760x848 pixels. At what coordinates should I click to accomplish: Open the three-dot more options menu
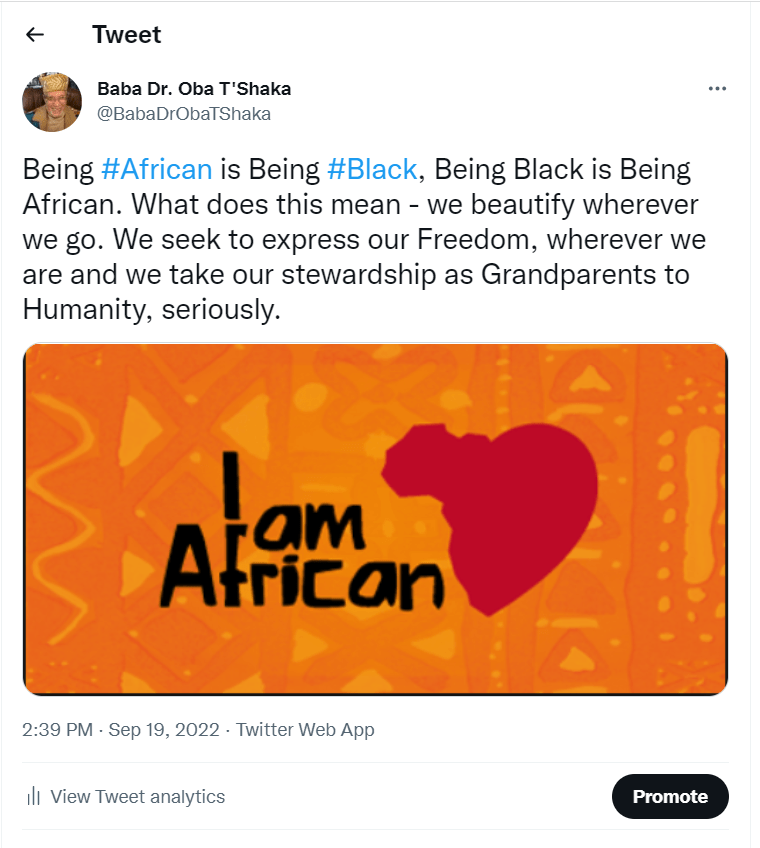click(x=716, y=88)
